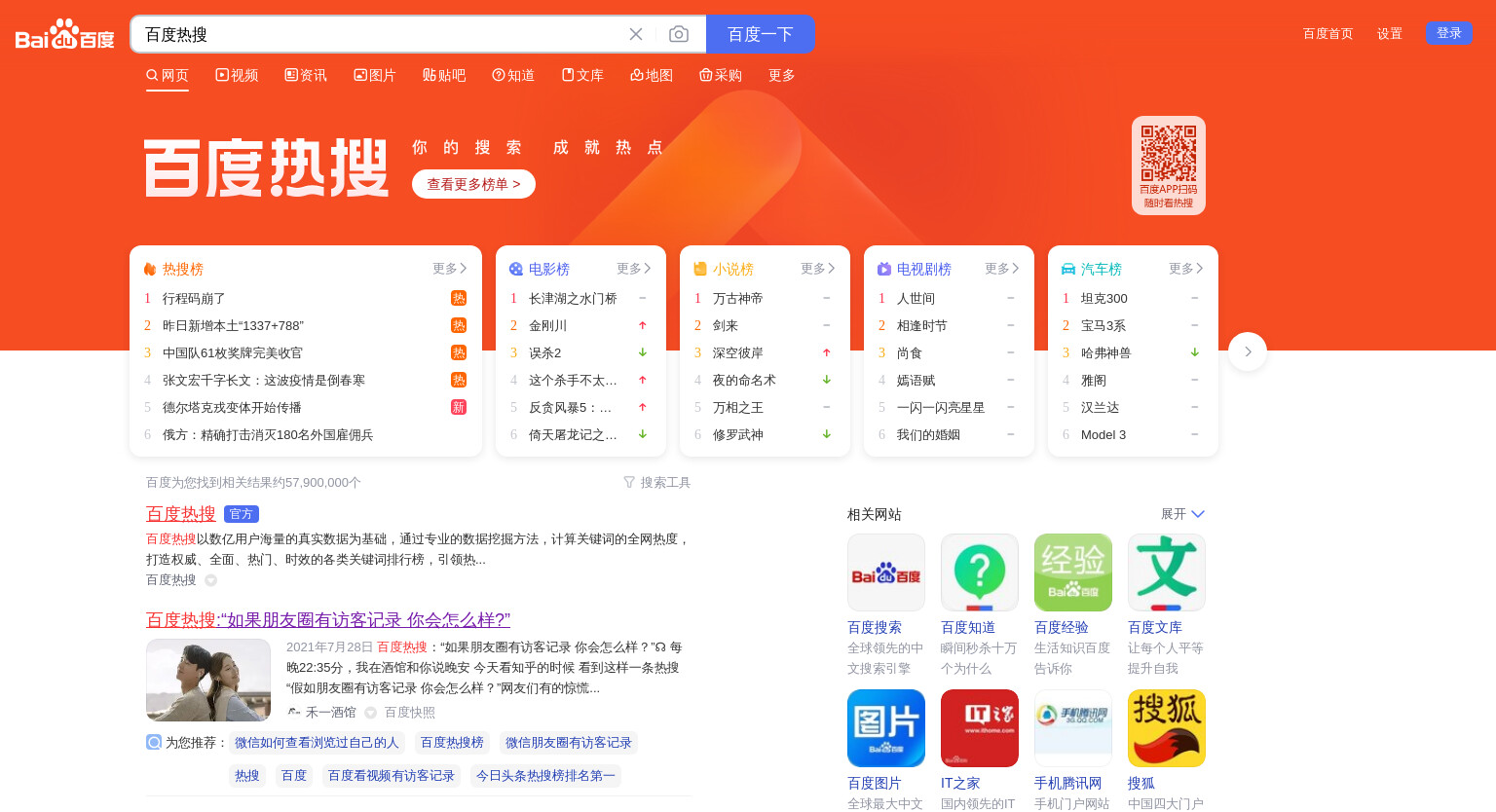Open 百度搜索 site icon
Viewport: 1496px width, 812px height.
[x=886, y=572]
